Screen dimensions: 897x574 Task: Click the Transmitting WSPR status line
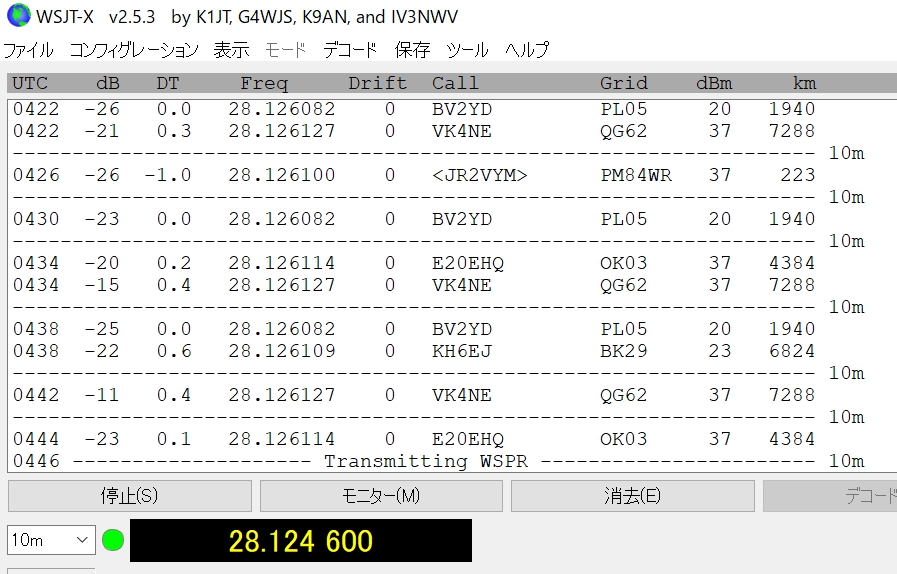426,461
